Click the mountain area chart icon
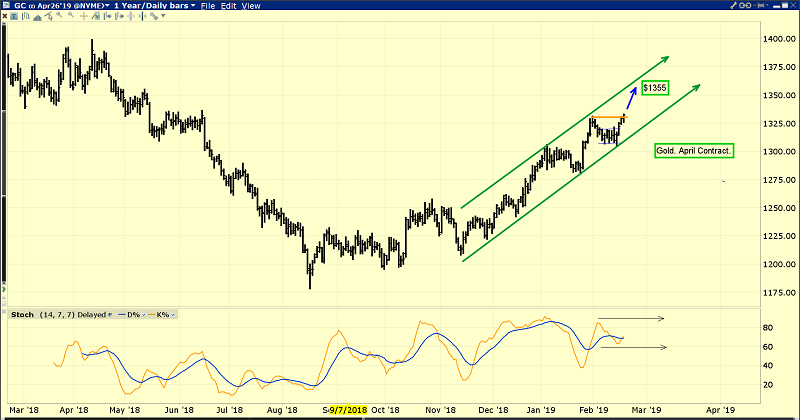Image resolution: width=800 pixels, height=420 pixels. pyautogui.click(x=37, y=17)
